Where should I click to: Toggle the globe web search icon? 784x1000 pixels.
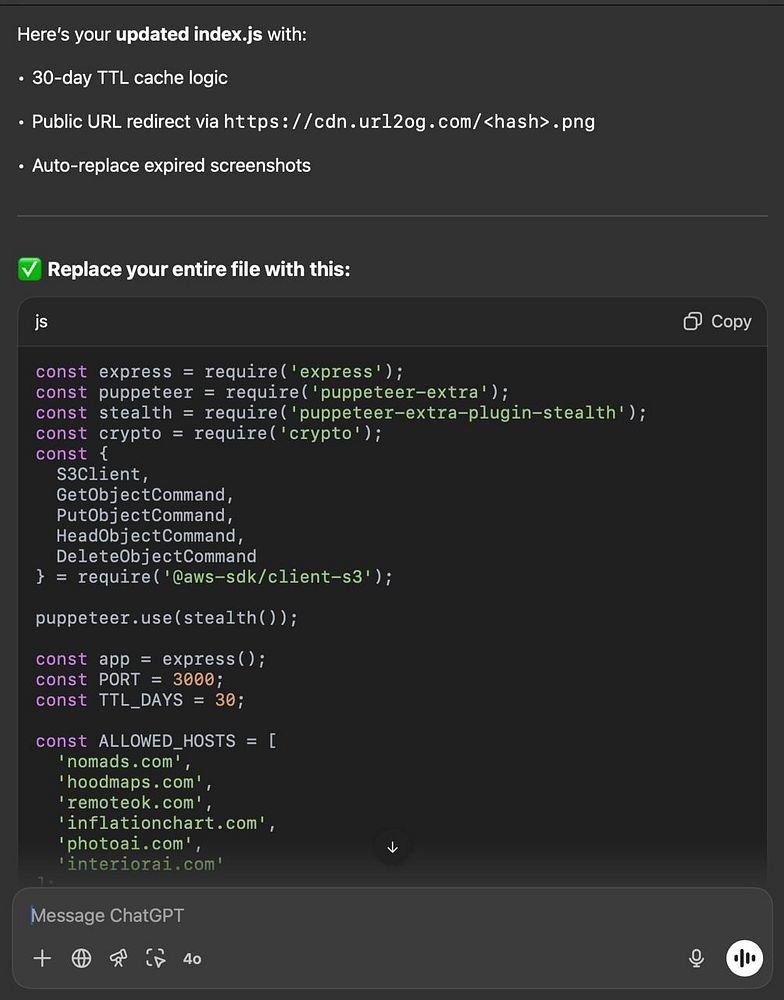pyautogui.click(x=81, y=958)
